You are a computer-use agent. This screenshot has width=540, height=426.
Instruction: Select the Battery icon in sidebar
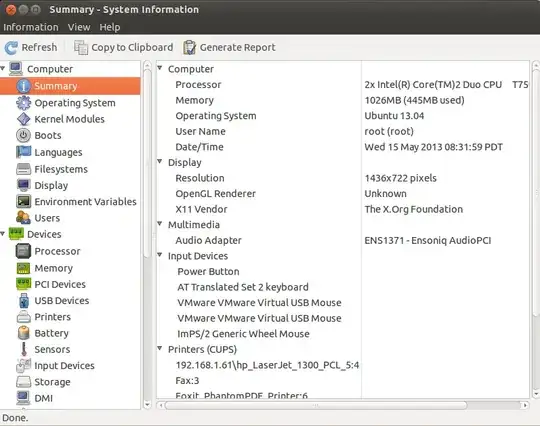pos(23,333)
